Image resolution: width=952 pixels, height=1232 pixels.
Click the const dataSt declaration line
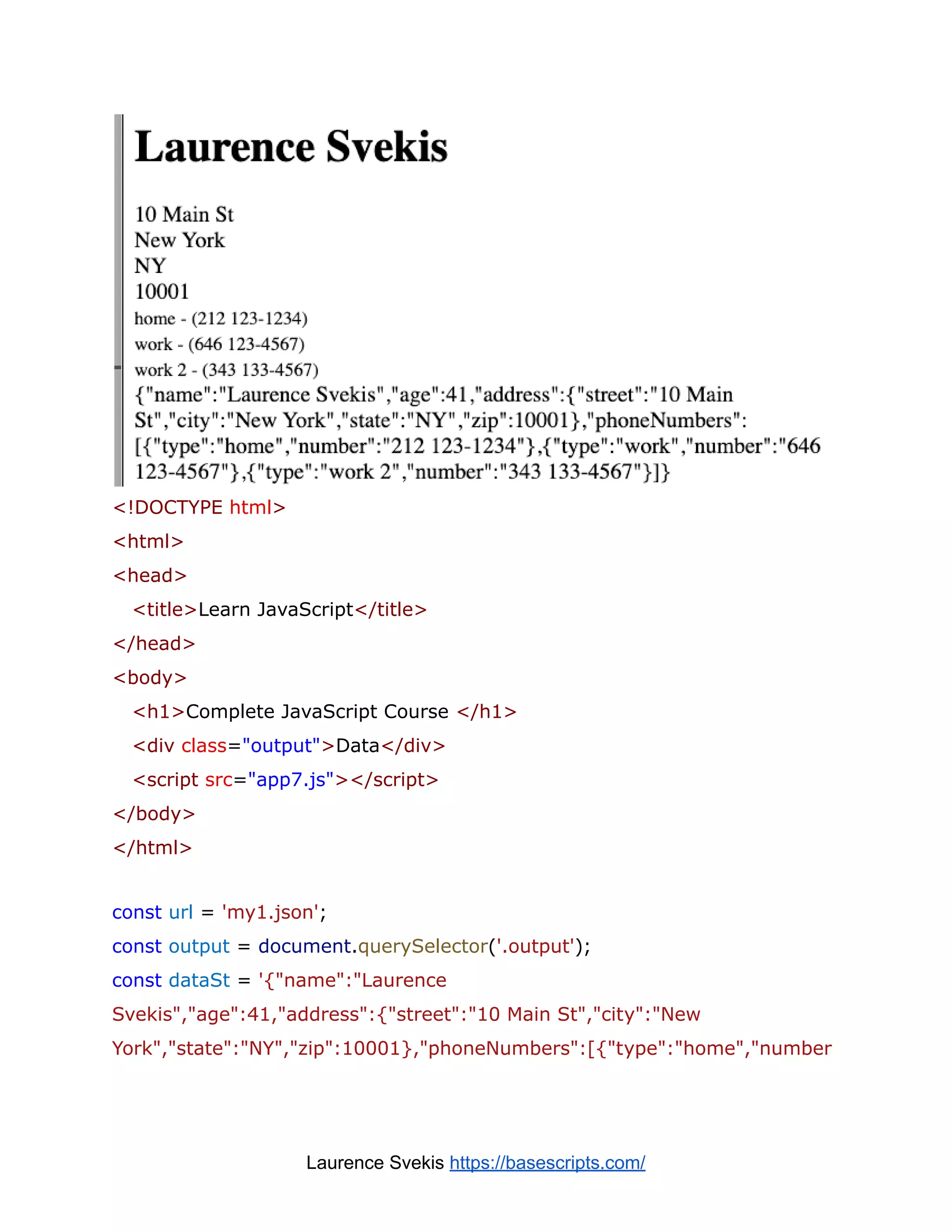click(279, 980)
